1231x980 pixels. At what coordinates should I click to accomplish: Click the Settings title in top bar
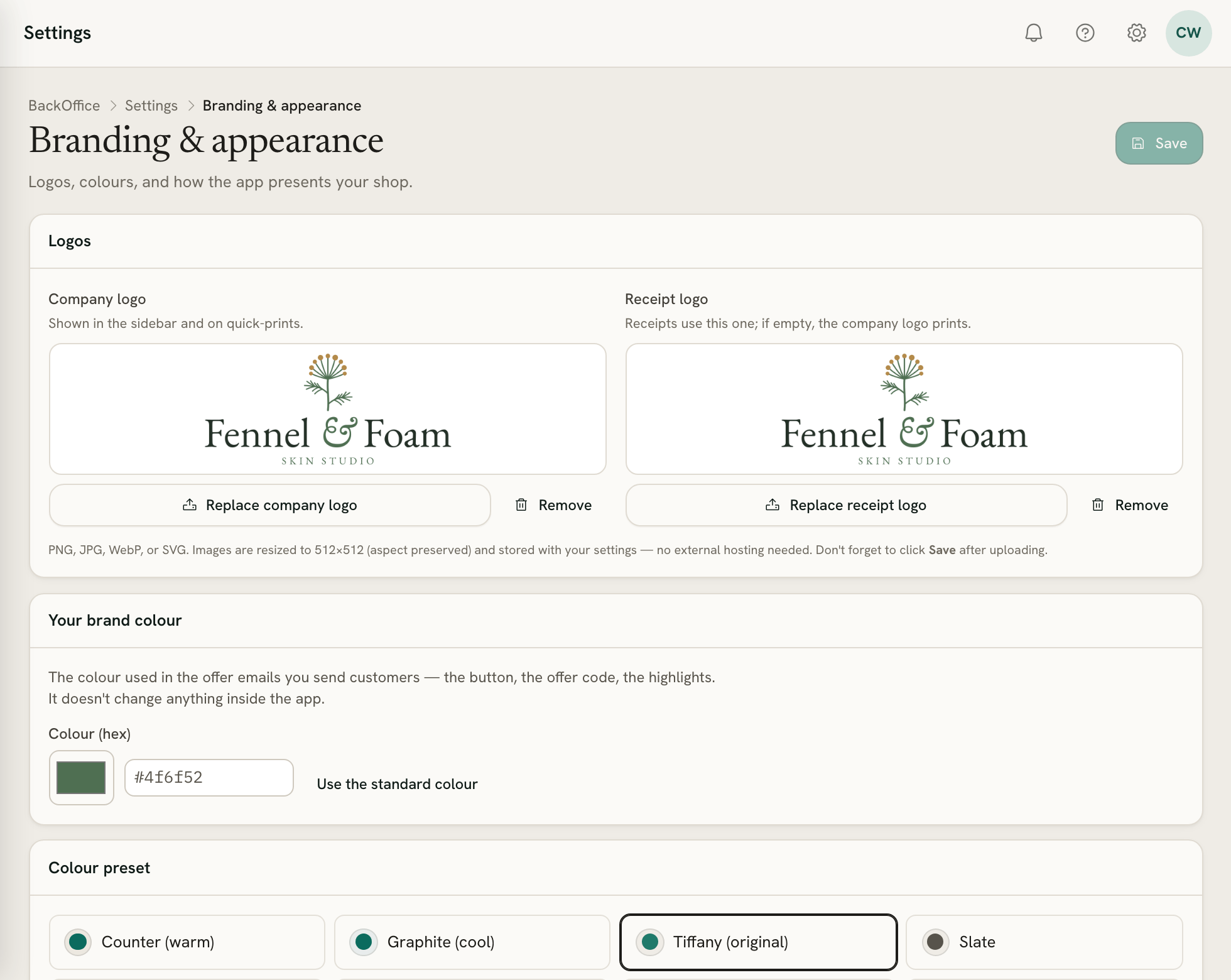[x=57, y=33]
